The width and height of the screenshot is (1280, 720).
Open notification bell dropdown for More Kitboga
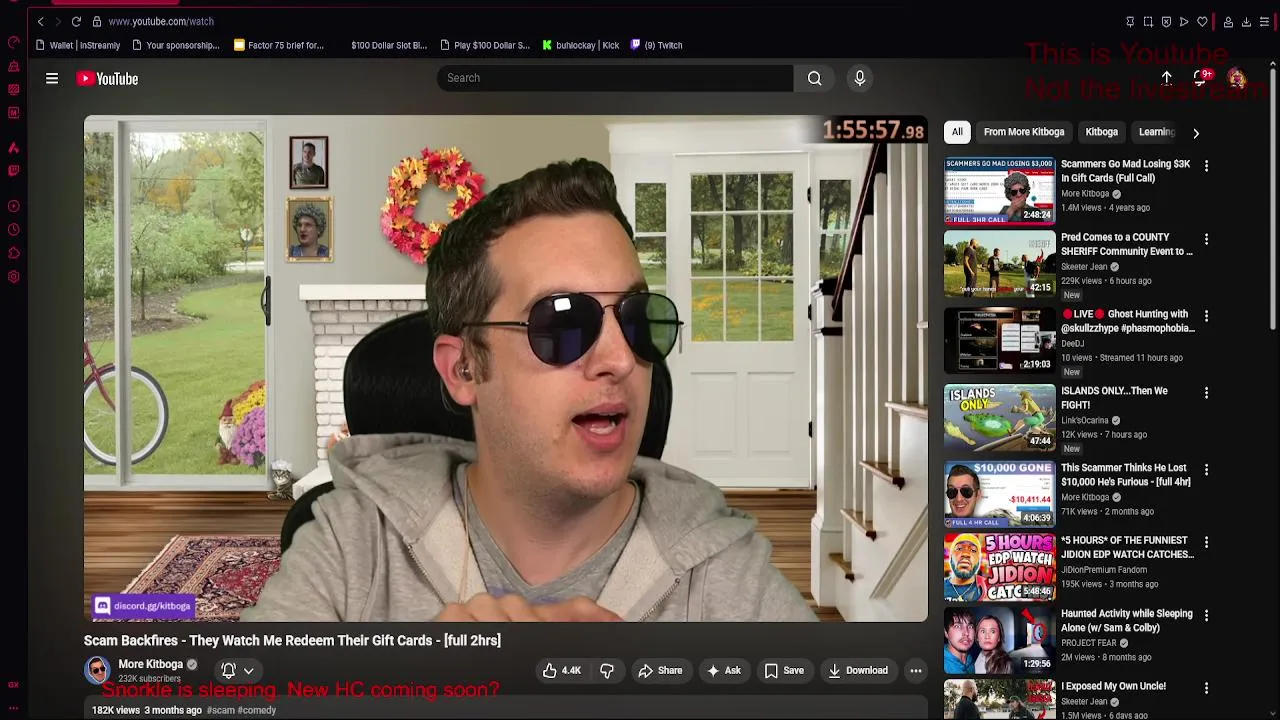[x=237, y=671]
